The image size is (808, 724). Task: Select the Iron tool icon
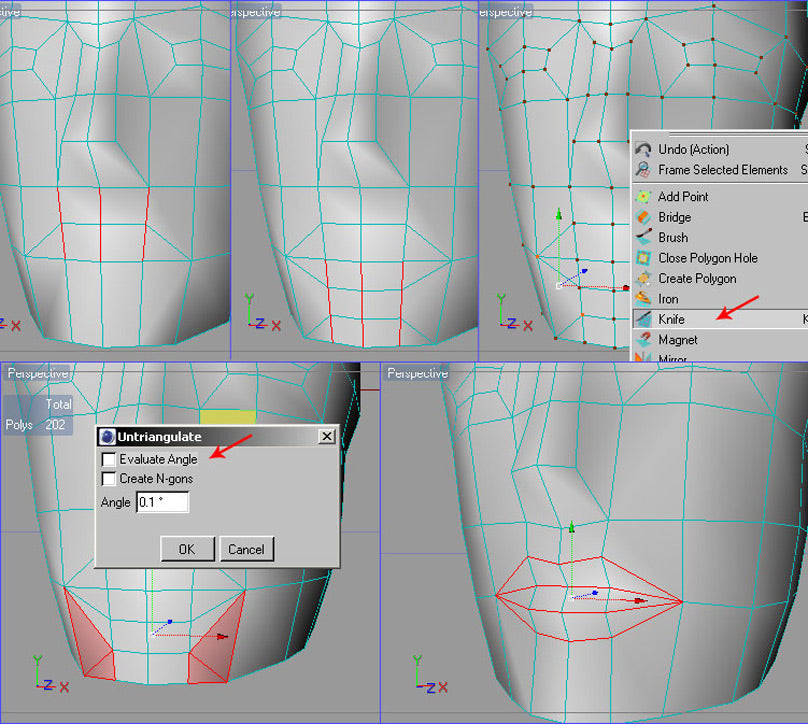click(643, 299)
